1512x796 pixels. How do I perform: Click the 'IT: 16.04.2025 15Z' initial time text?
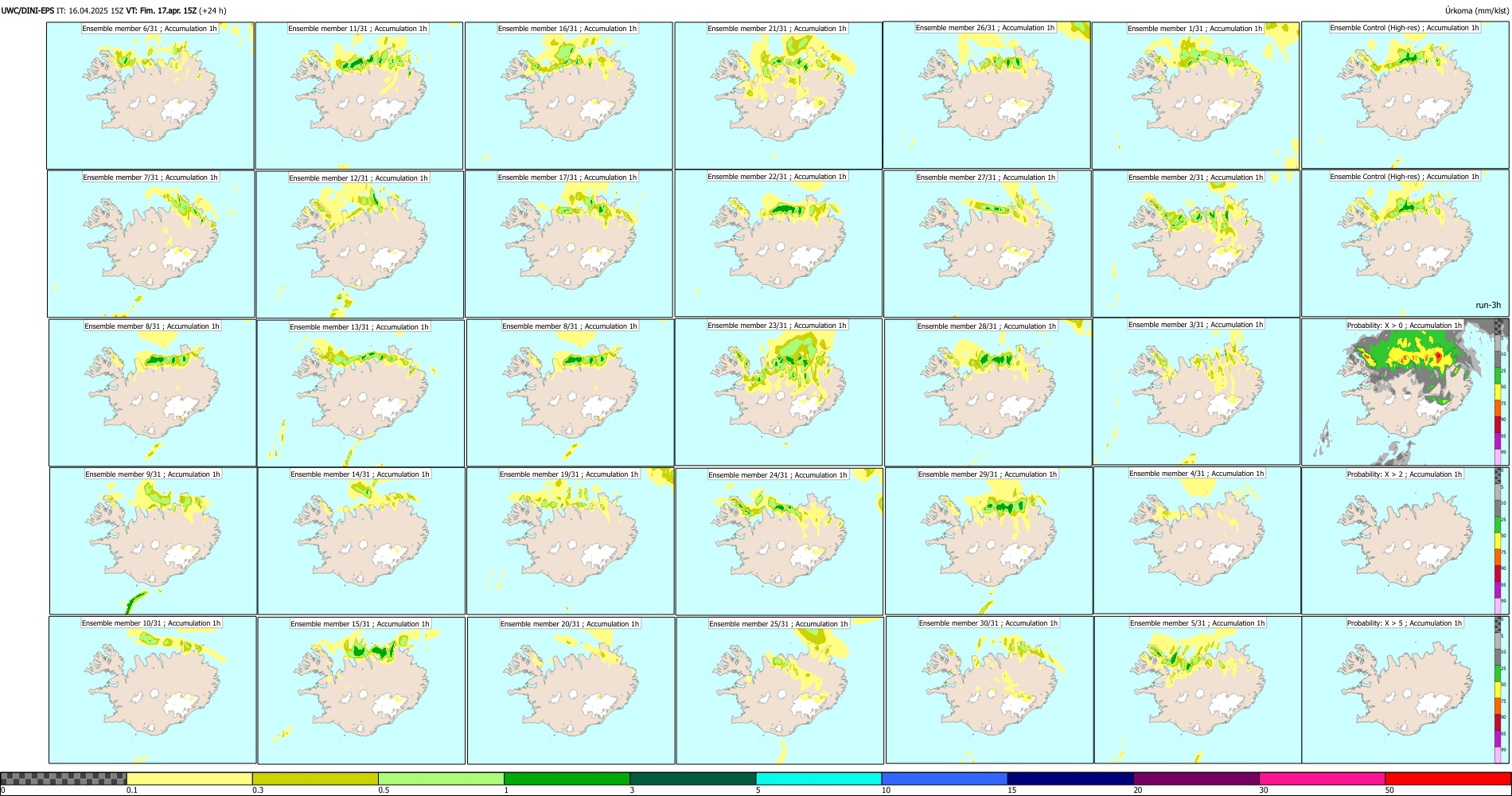pos(90,11)
